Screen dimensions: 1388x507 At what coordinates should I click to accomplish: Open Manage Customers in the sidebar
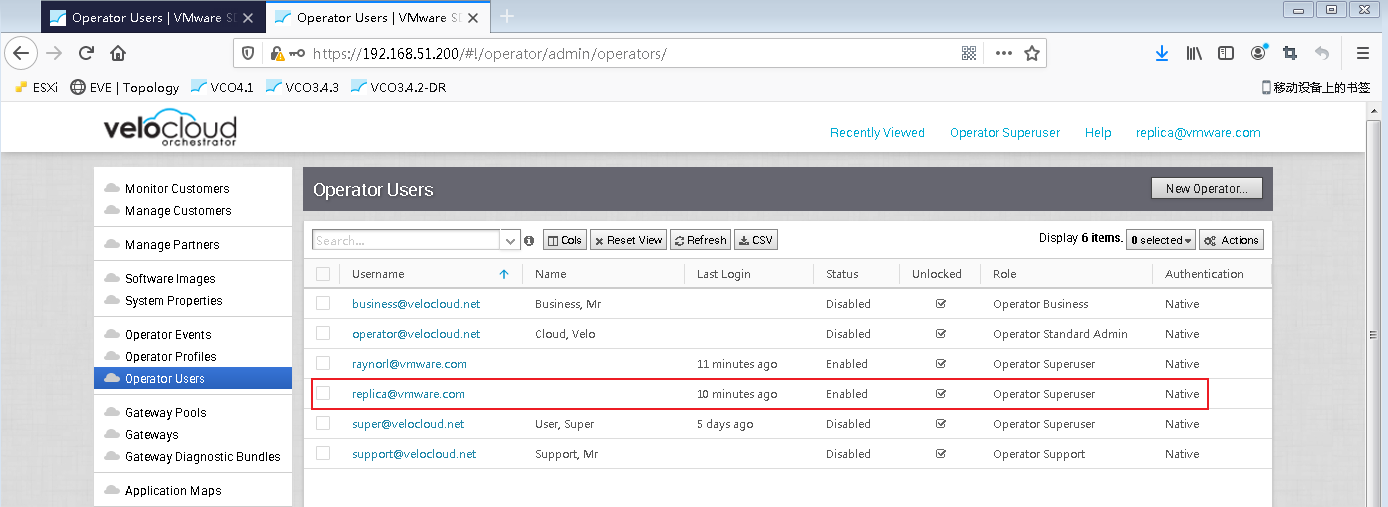(178, 210)
